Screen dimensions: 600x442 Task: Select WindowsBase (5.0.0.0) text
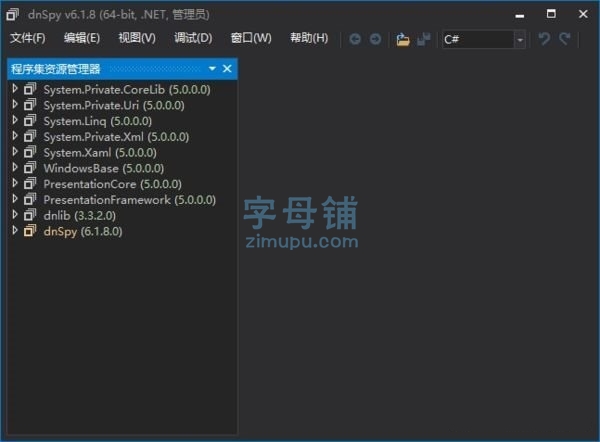tap(104, 168)
